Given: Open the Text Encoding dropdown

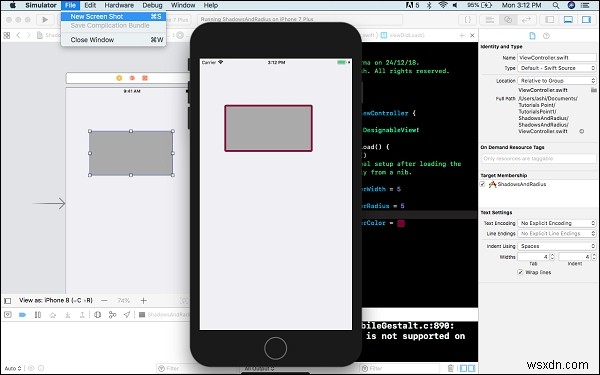Looking at the screenshot, I should (557, 223).
